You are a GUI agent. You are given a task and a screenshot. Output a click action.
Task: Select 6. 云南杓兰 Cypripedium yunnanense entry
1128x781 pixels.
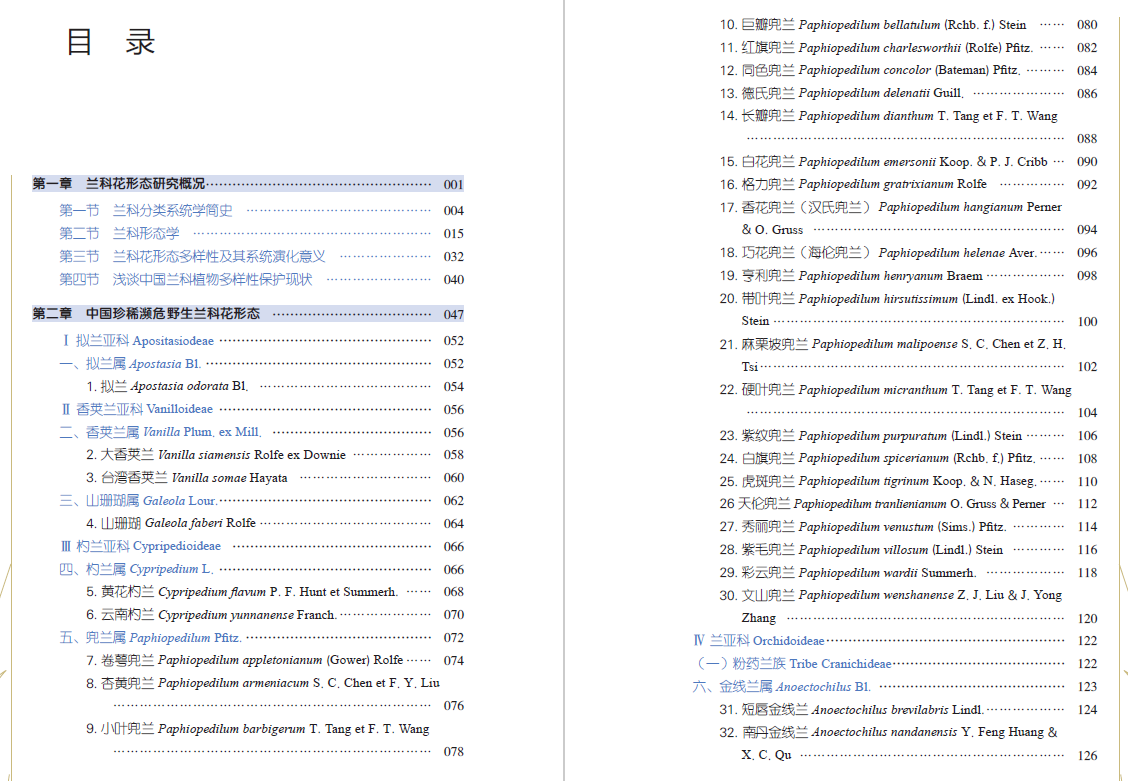tap(275, 615)
